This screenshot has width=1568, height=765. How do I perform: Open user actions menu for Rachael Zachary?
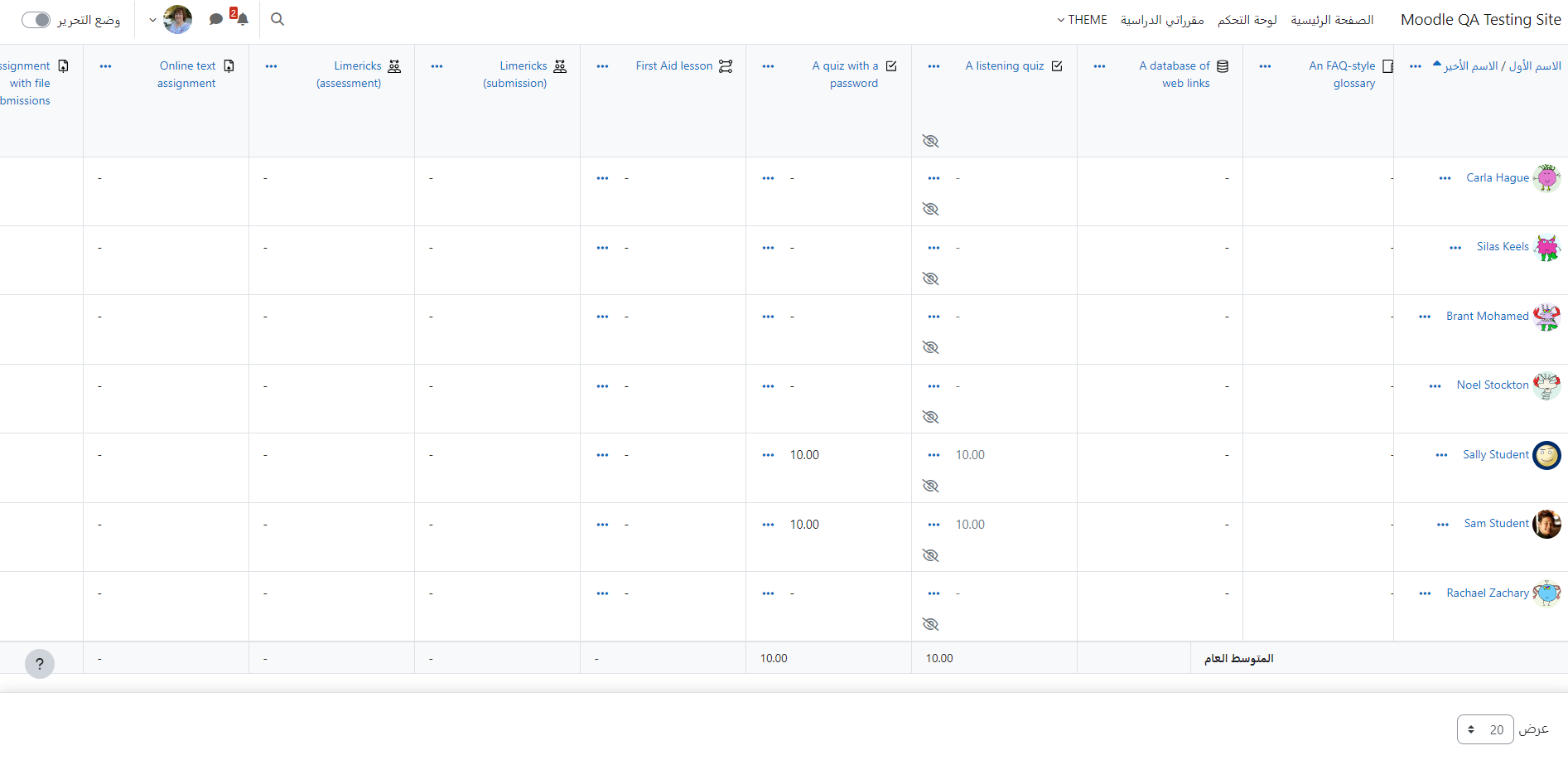click(x=1425, y=594)
